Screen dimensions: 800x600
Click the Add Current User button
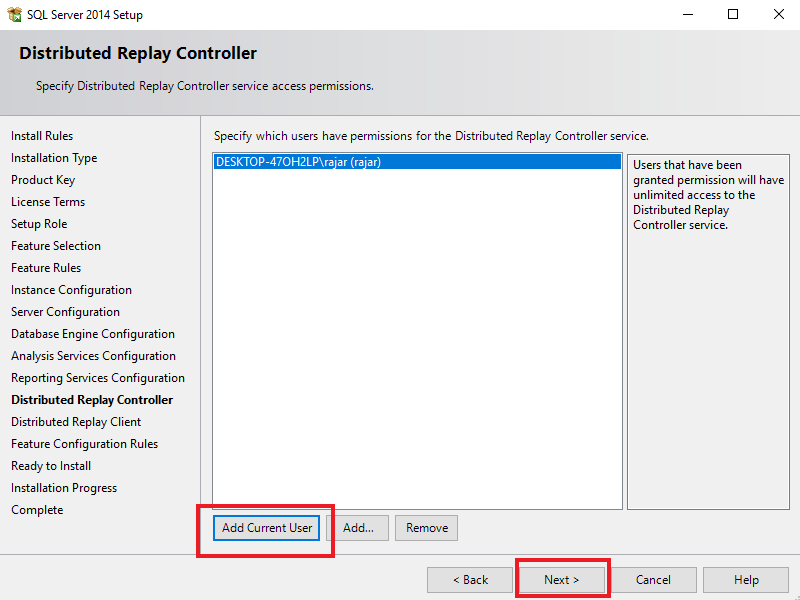pos(266,528)
